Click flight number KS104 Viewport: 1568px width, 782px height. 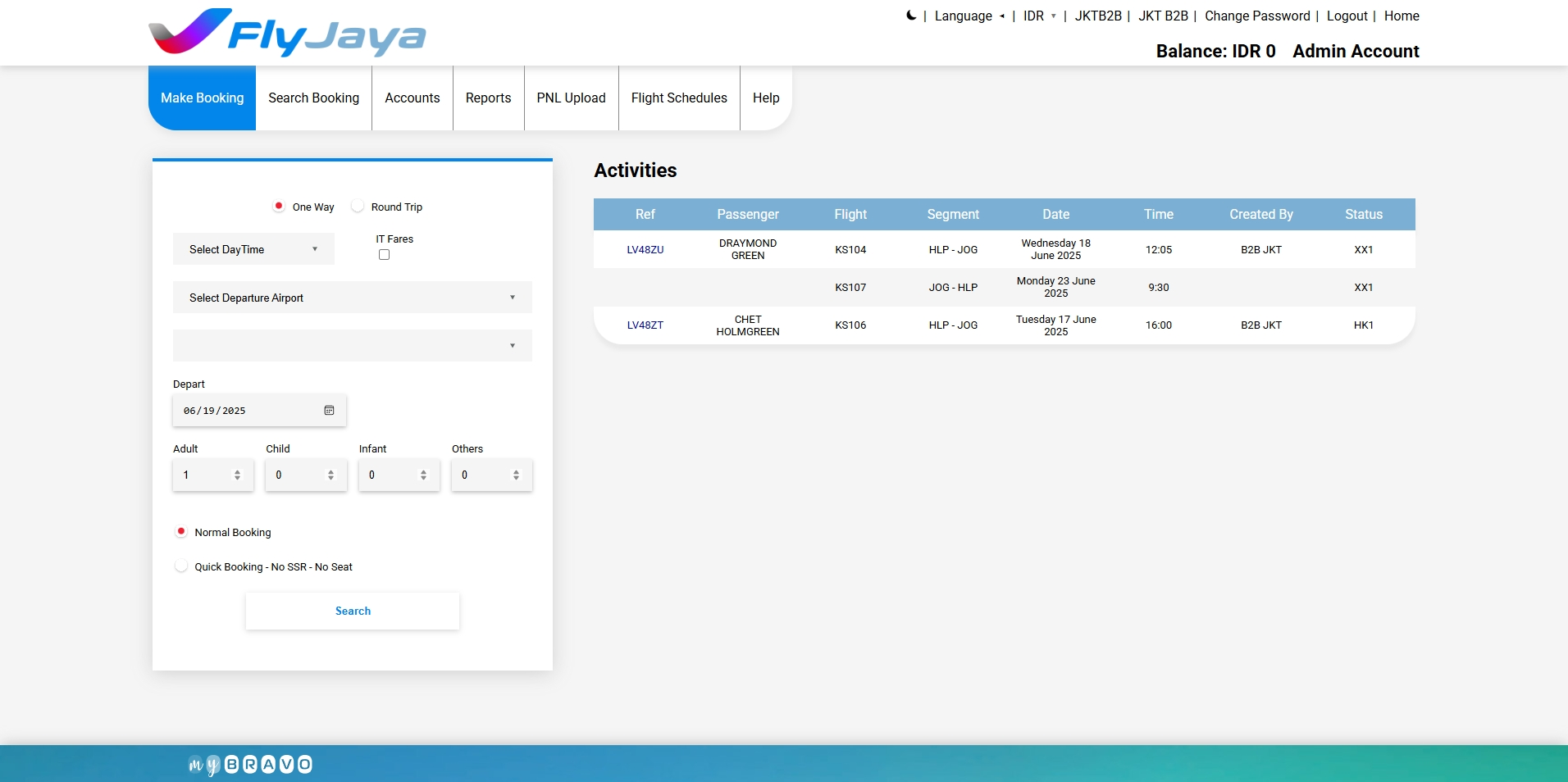point(850,250)
